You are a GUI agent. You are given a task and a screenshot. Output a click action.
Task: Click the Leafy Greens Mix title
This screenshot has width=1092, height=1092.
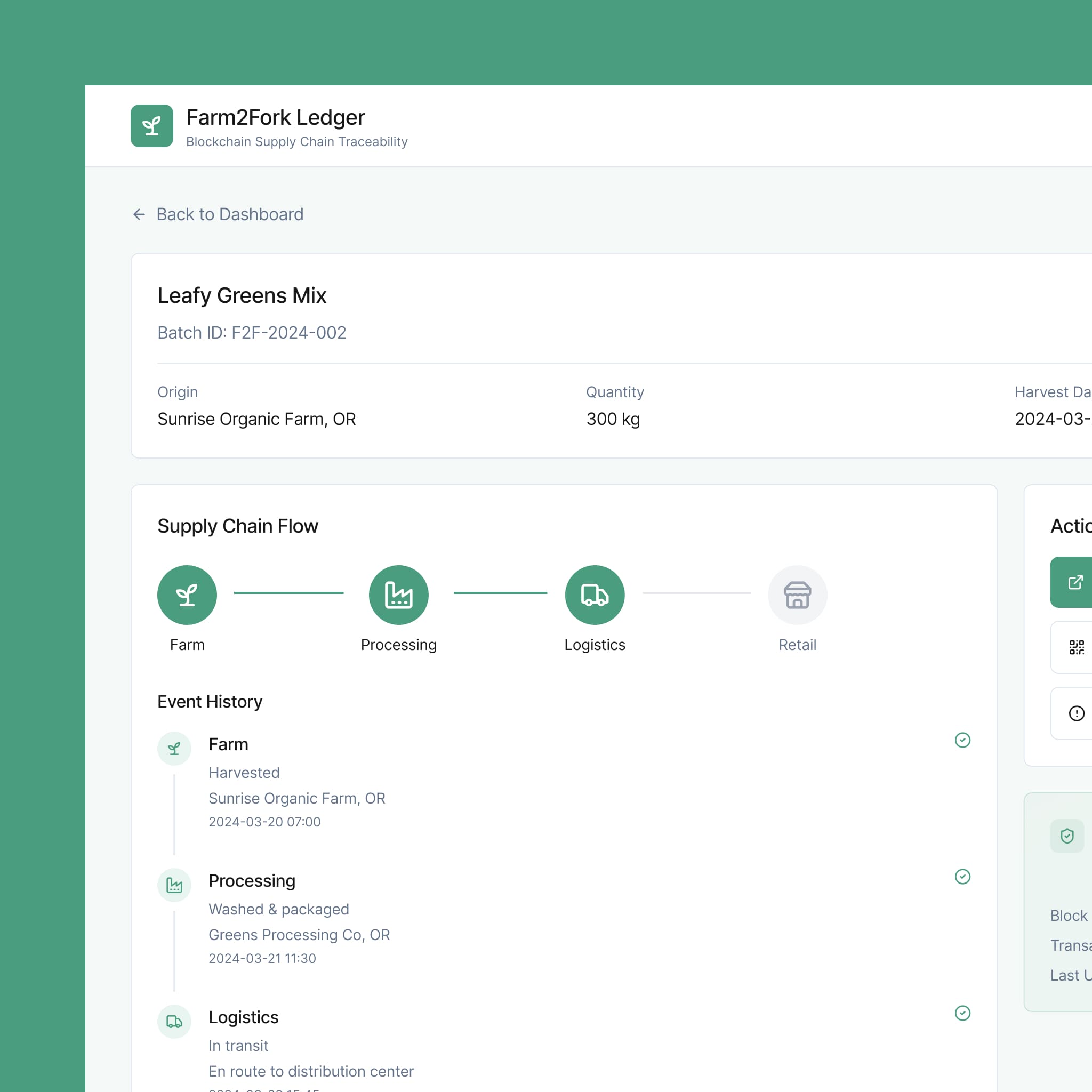point(242,295)
